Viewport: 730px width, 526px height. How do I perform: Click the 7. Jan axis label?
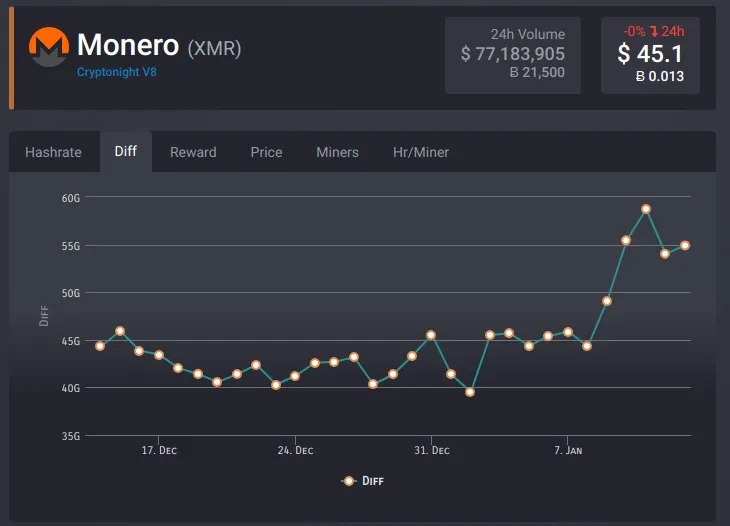[x=568, y=450]
